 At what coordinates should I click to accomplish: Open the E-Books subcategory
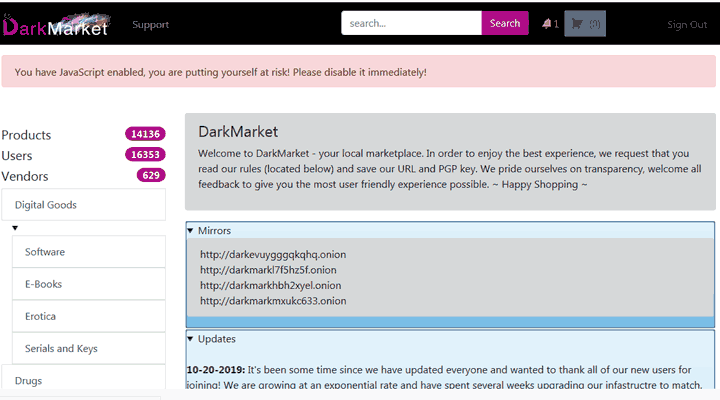(x=43, y=284)
